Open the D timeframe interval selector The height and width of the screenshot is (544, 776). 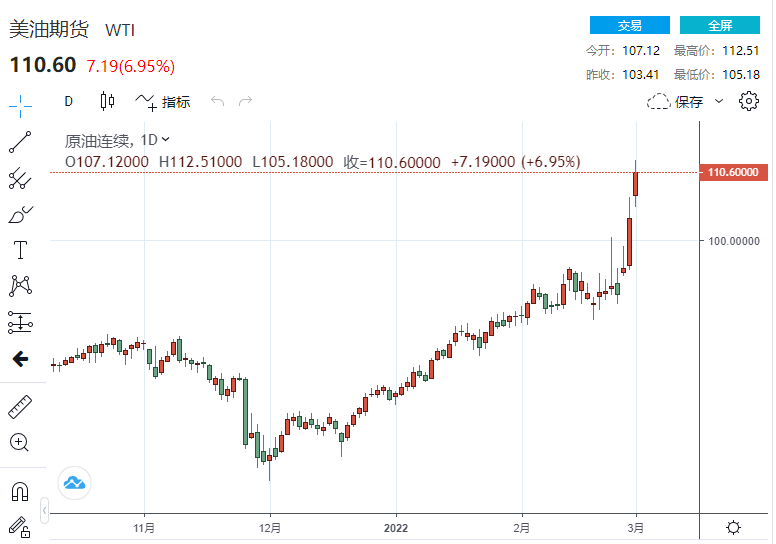[69, 101]
